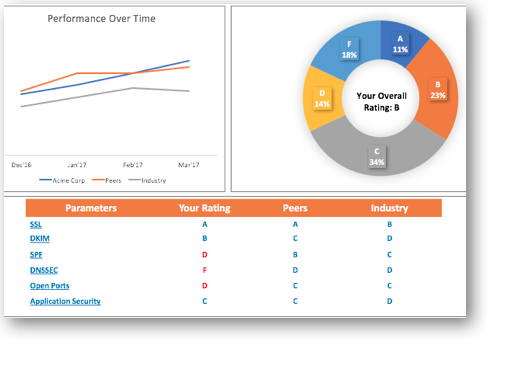The width and height of the screenshot is (513, 367).
Task: Click Application Security row Industry 'D'
Action: [x=389, y=301]
